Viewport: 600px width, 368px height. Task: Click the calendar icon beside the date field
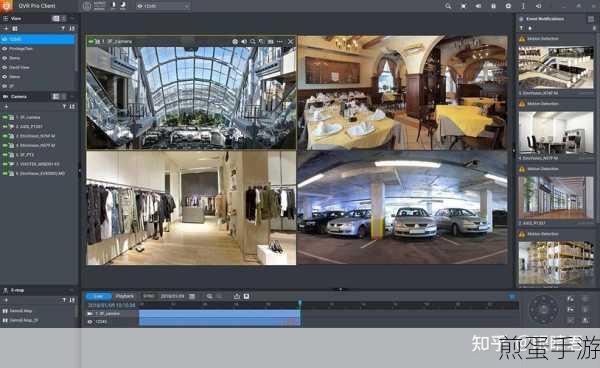click(192, 296)
